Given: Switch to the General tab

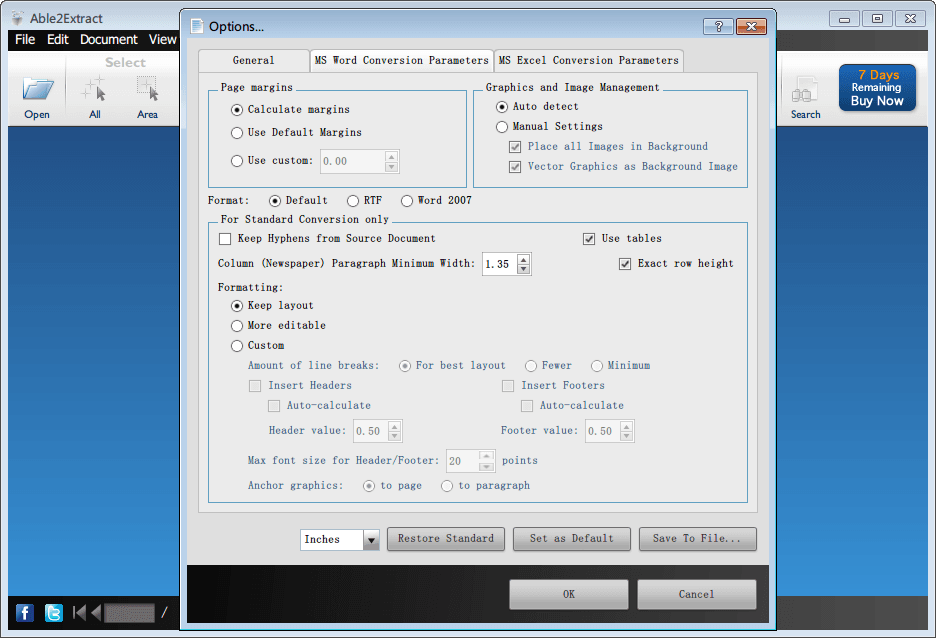Looking at the screenshot, I should click(x=253, y=61).
